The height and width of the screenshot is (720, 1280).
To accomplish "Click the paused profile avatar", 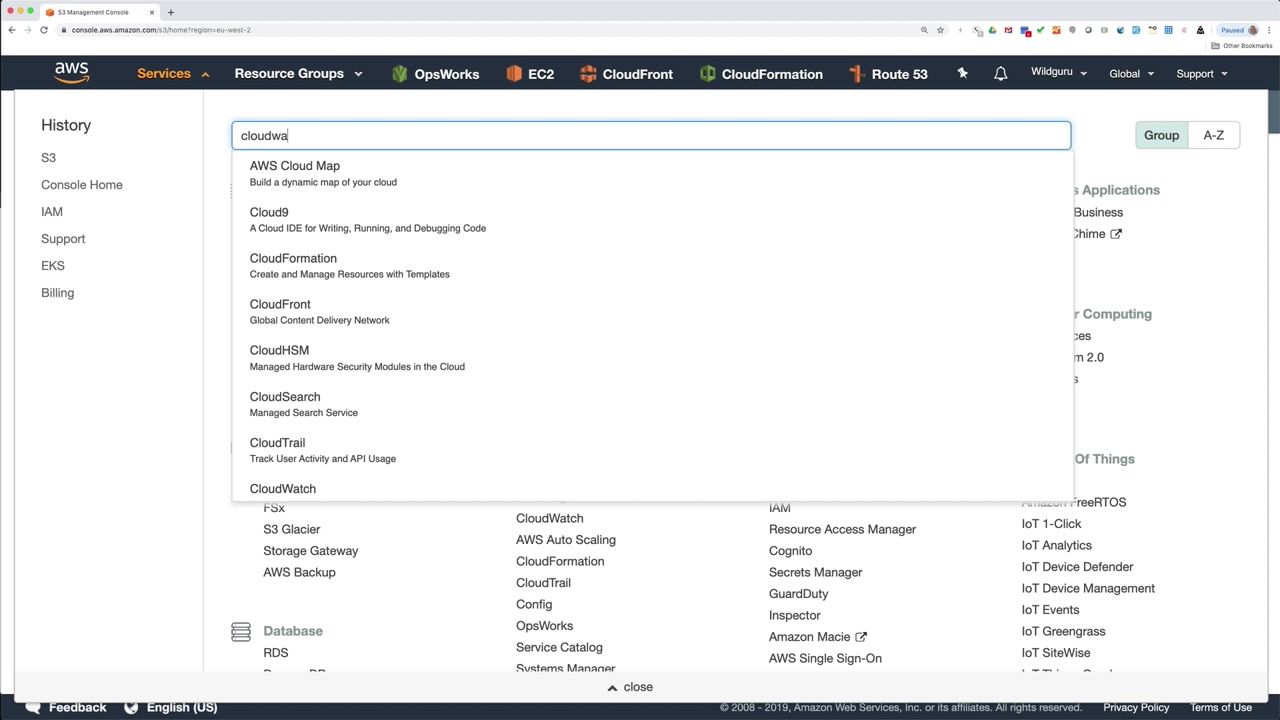I will [x=1253, y=30].
